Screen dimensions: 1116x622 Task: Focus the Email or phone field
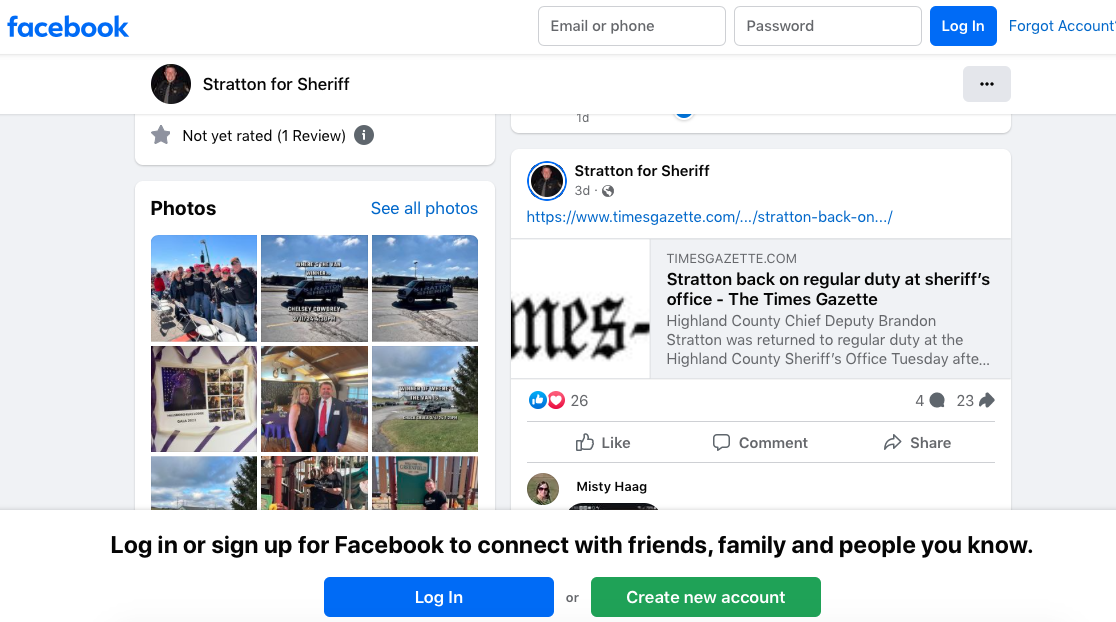pos(632,26)
